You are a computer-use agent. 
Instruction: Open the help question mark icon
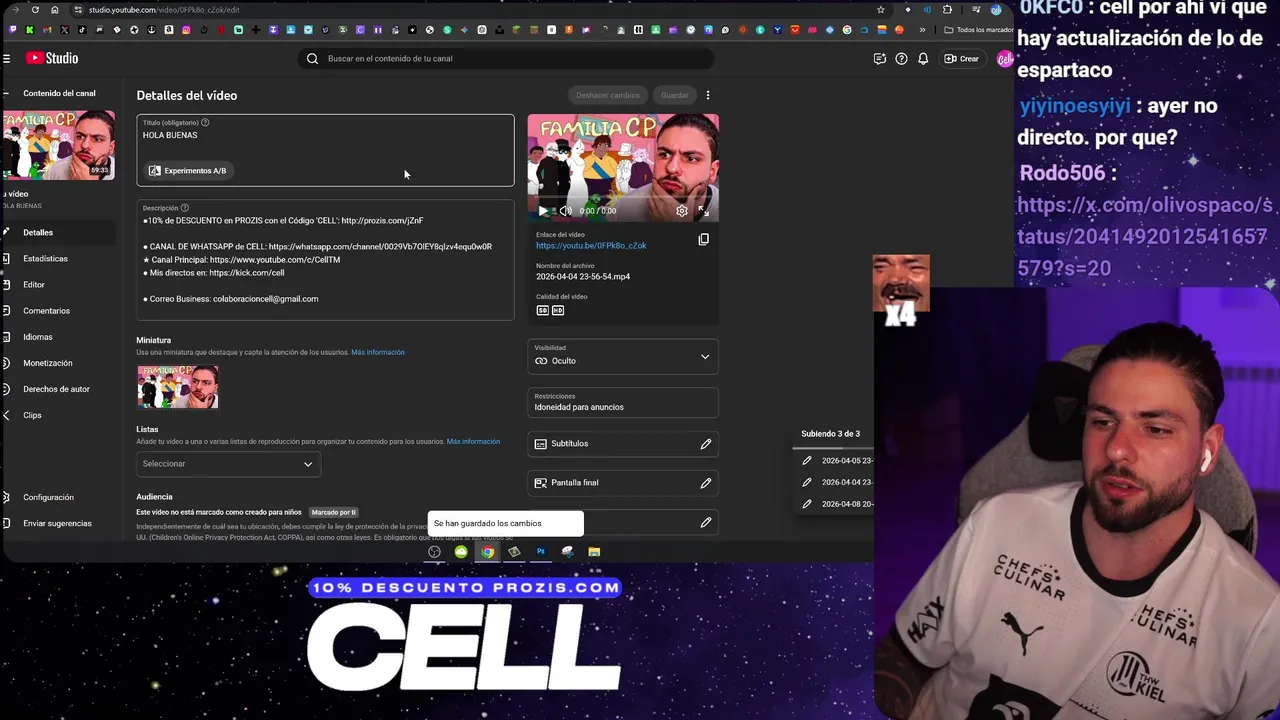tap(901, 59)
